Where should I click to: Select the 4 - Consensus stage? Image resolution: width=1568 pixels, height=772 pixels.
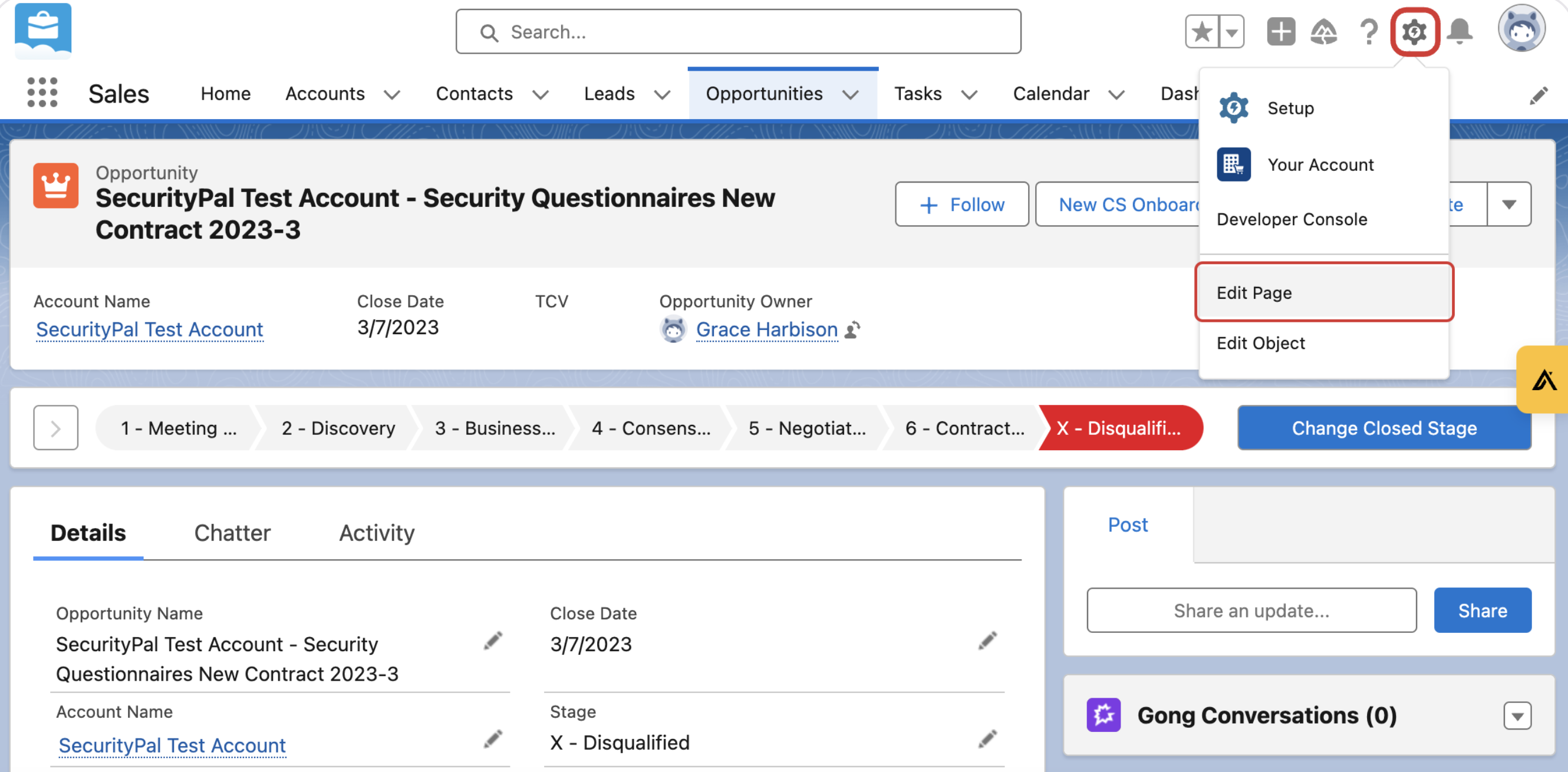(x=651, y=428)
